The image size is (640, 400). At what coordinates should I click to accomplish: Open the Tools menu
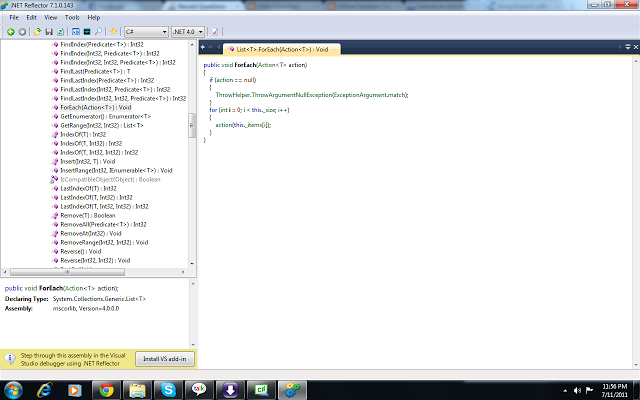point(72,18)
